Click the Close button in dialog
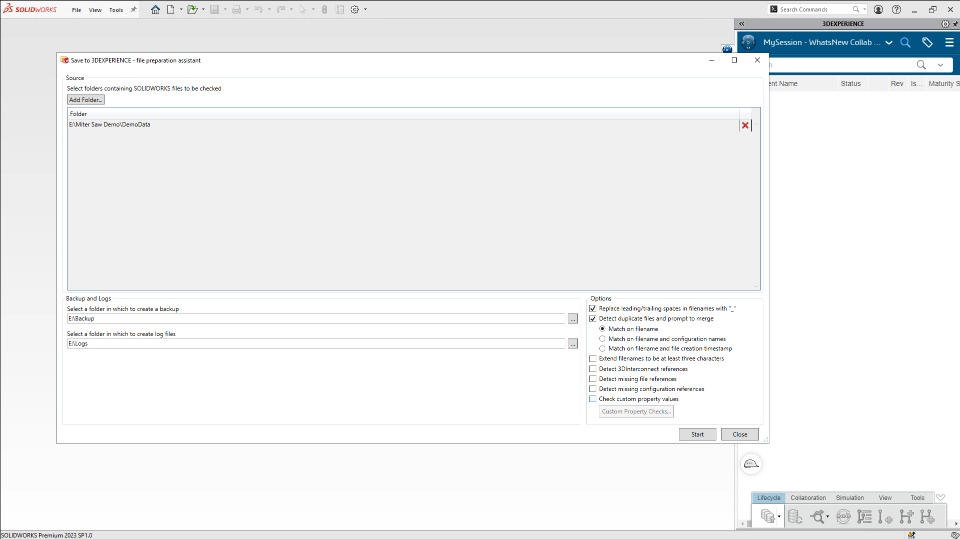This screenshot has width=960, height=539. [x=740, y=434]
